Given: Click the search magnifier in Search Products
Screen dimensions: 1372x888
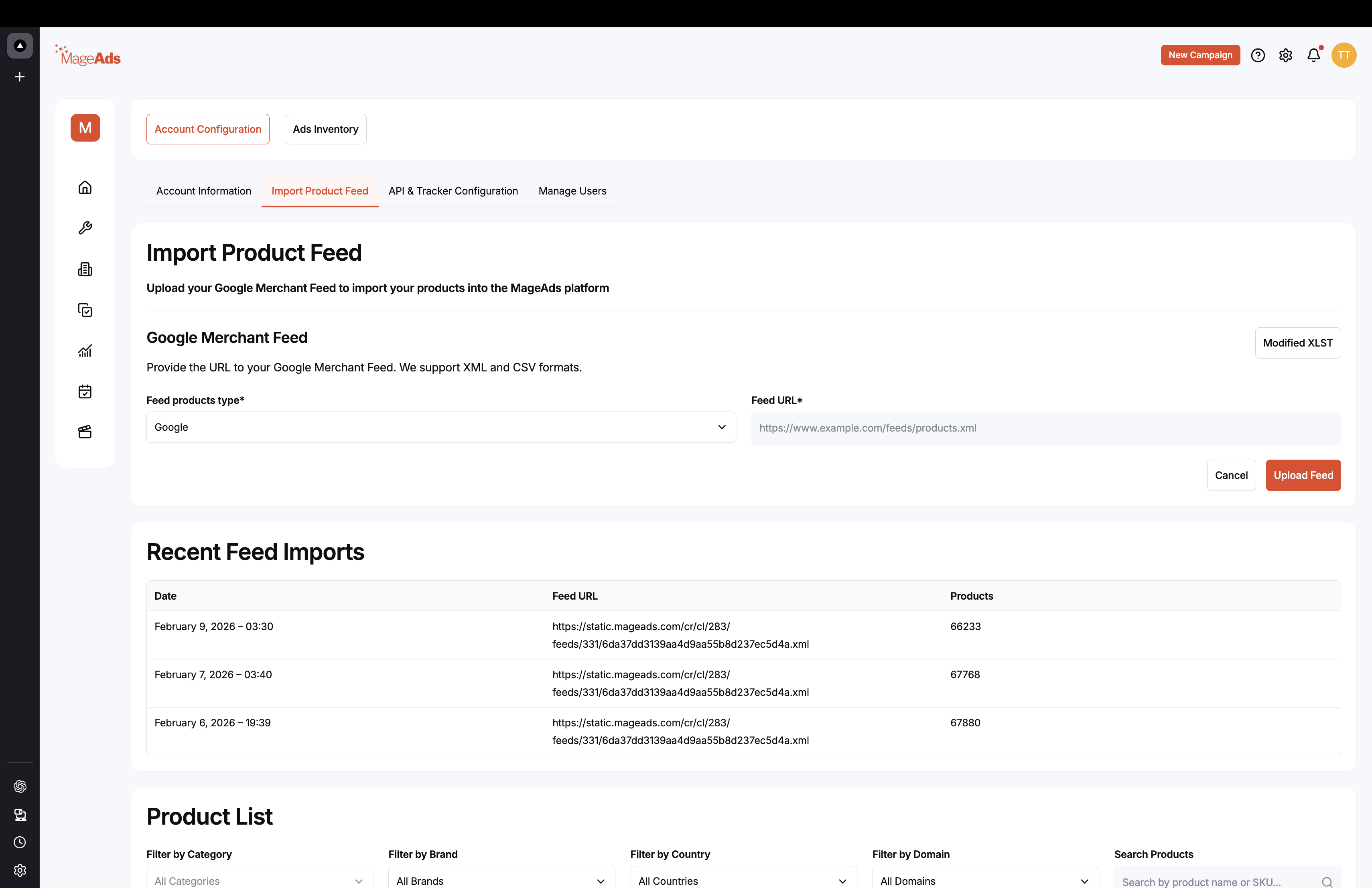Looking at the screenshot, I should [1327, 882].
